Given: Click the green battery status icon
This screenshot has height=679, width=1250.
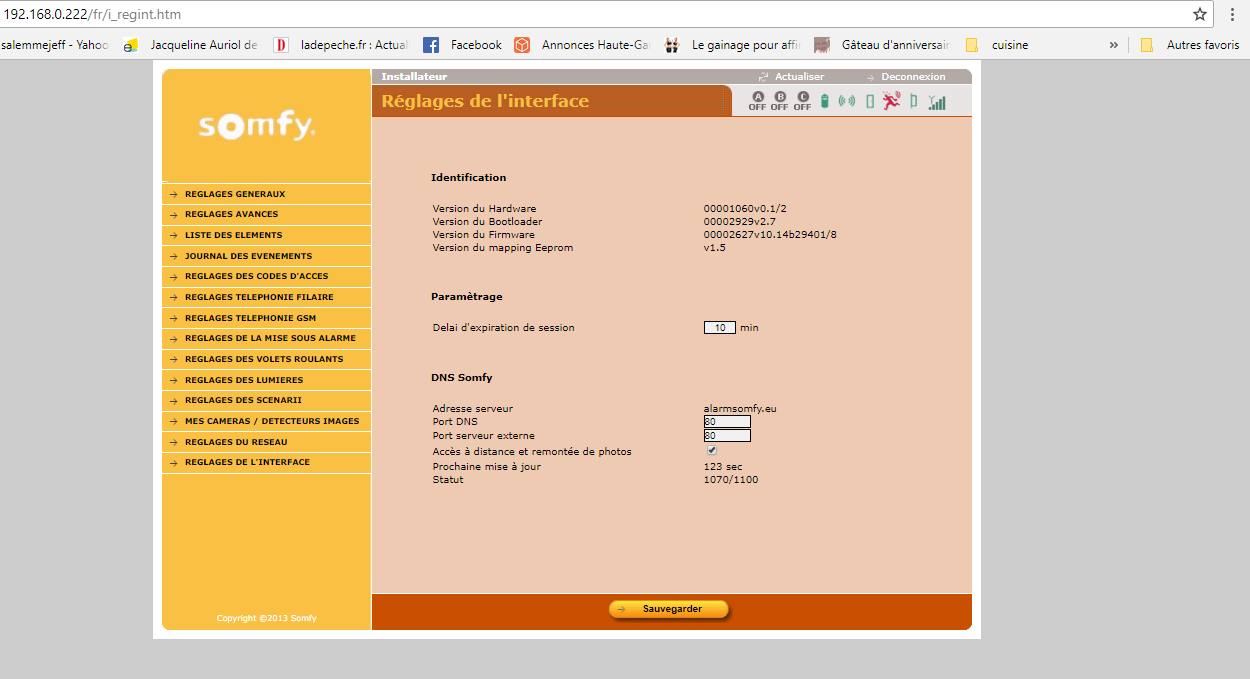Looking at the screenshot, I should pos(825,101).
